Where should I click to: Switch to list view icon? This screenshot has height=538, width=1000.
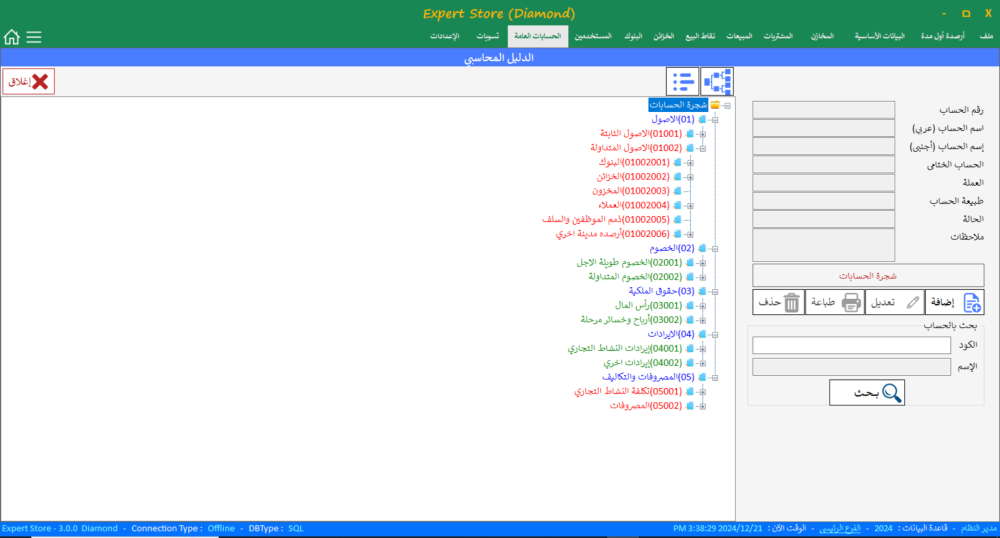coord(683,81)
